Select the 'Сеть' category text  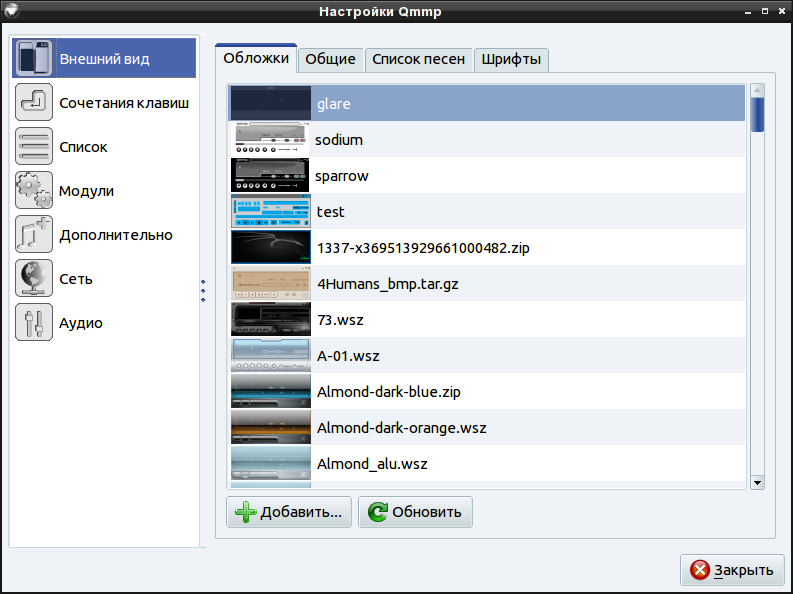76,279
